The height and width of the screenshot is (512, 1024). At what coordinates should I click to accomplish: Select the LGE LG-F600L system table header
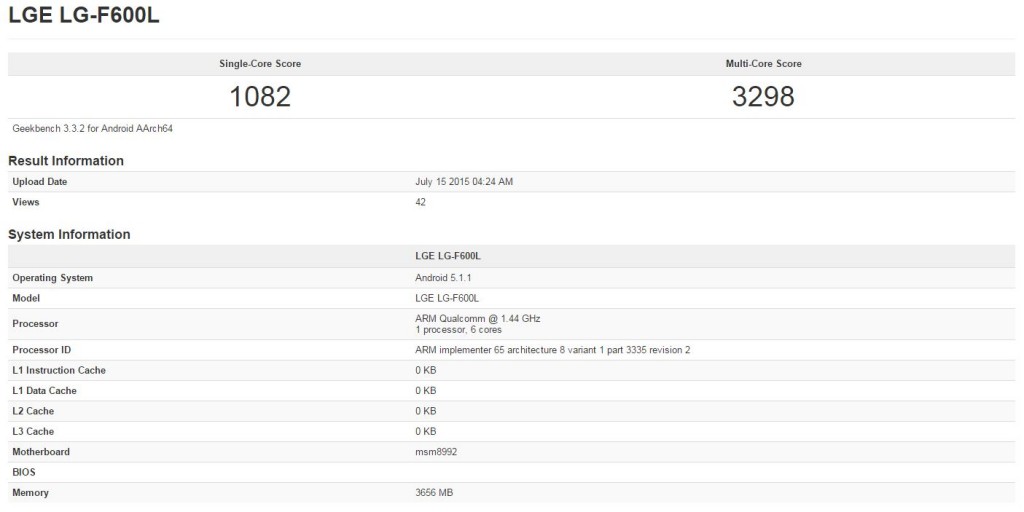[448, 257]
